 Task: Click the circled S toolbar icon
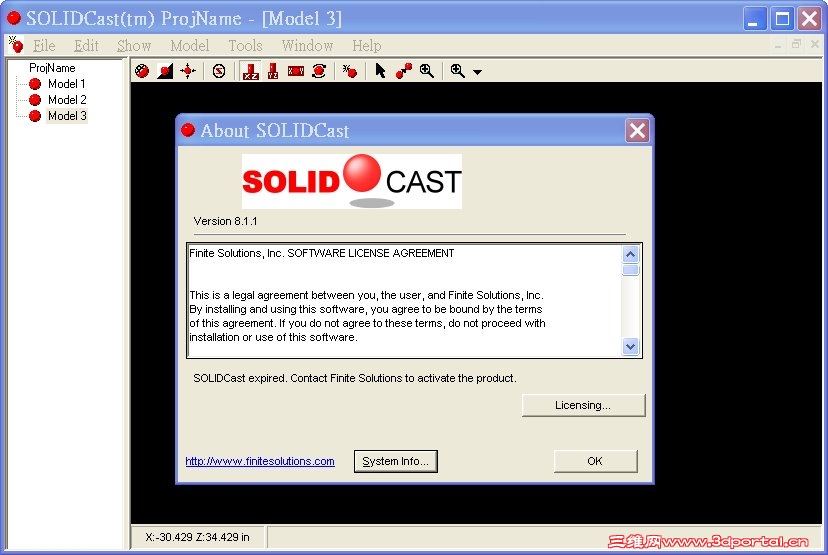(219, 71)
